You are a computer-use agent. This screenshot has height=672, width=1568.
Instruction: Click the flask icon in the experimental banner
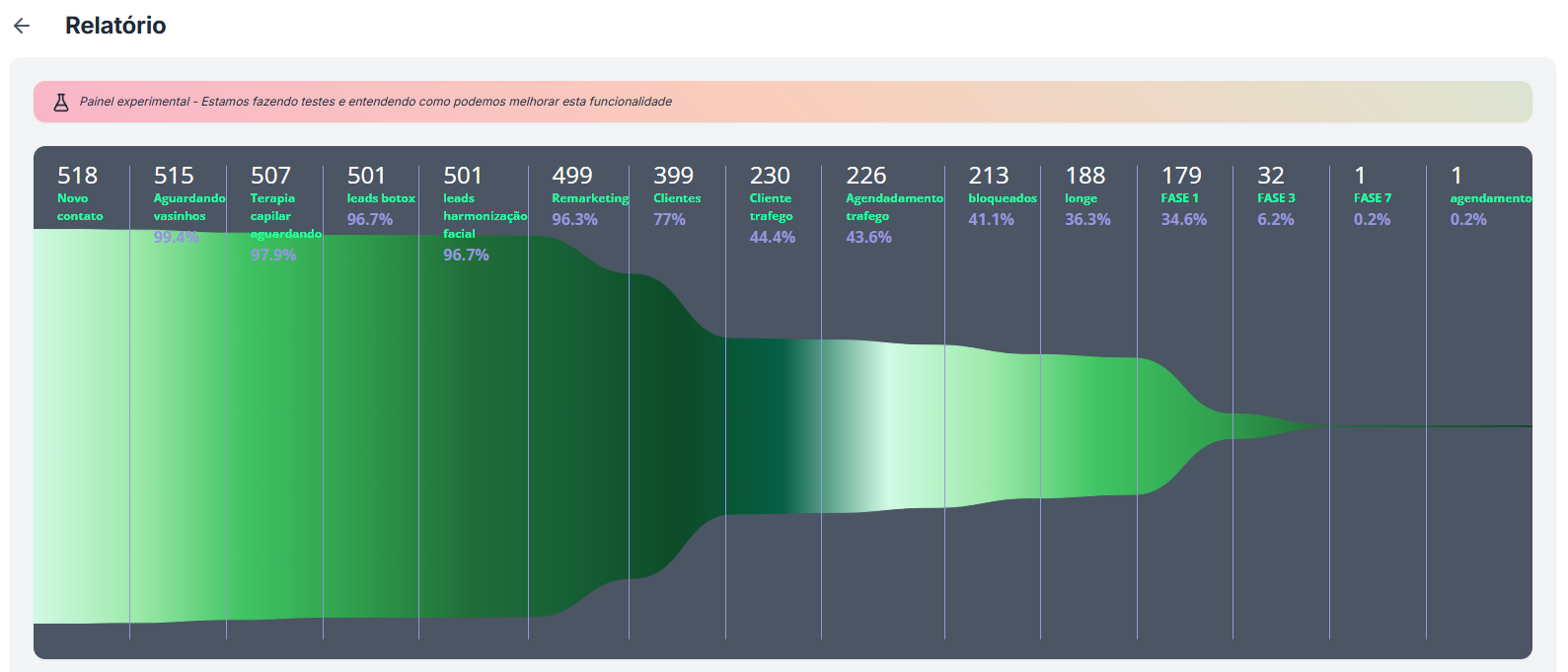click(61, 102)
